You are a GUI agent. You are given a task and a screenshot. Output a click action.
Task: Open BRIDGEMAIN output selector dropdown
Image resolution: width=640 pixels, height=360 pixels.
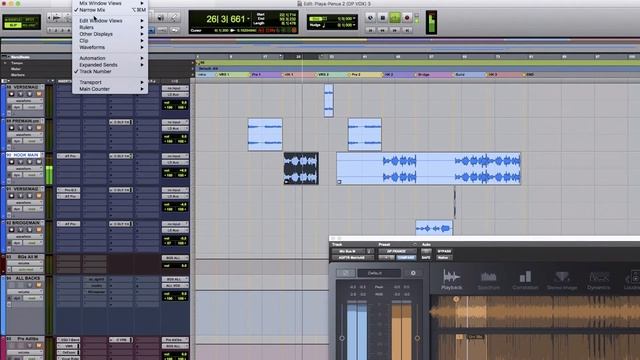click(x=175, y=230)
